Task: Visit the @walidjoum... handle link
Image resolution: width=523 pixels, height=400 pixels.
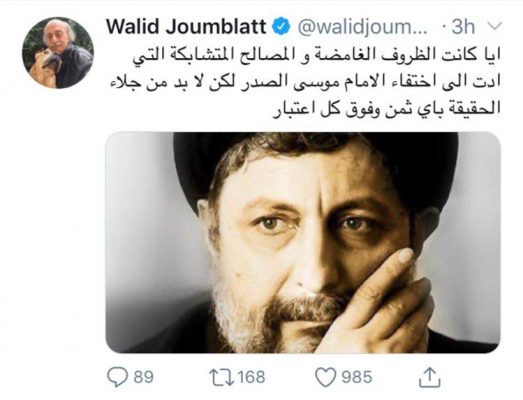Action: pyautogui.click(x=362, y=27)
